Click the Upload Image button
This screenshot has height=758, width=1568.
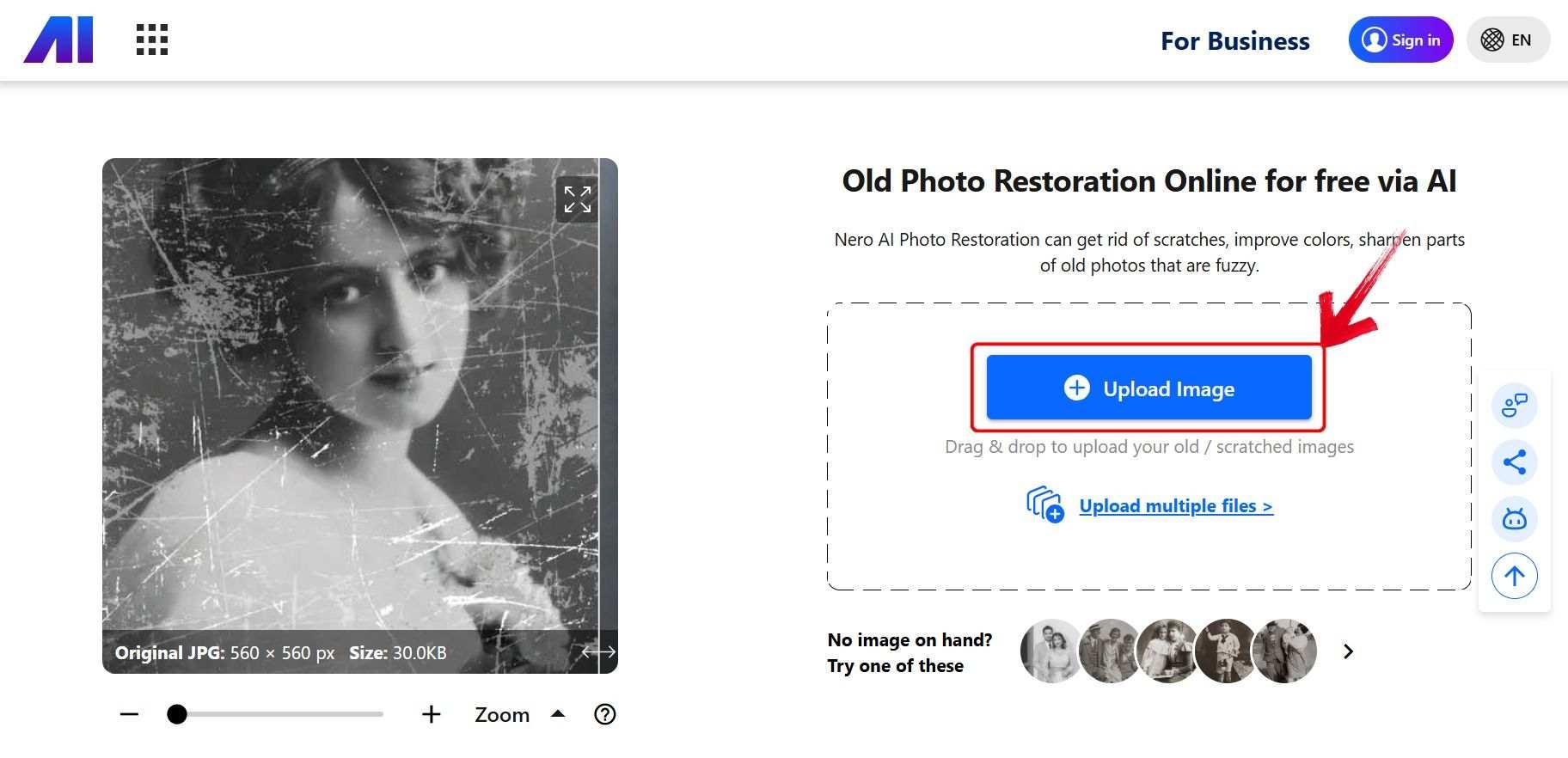[x=1148, y=388]
